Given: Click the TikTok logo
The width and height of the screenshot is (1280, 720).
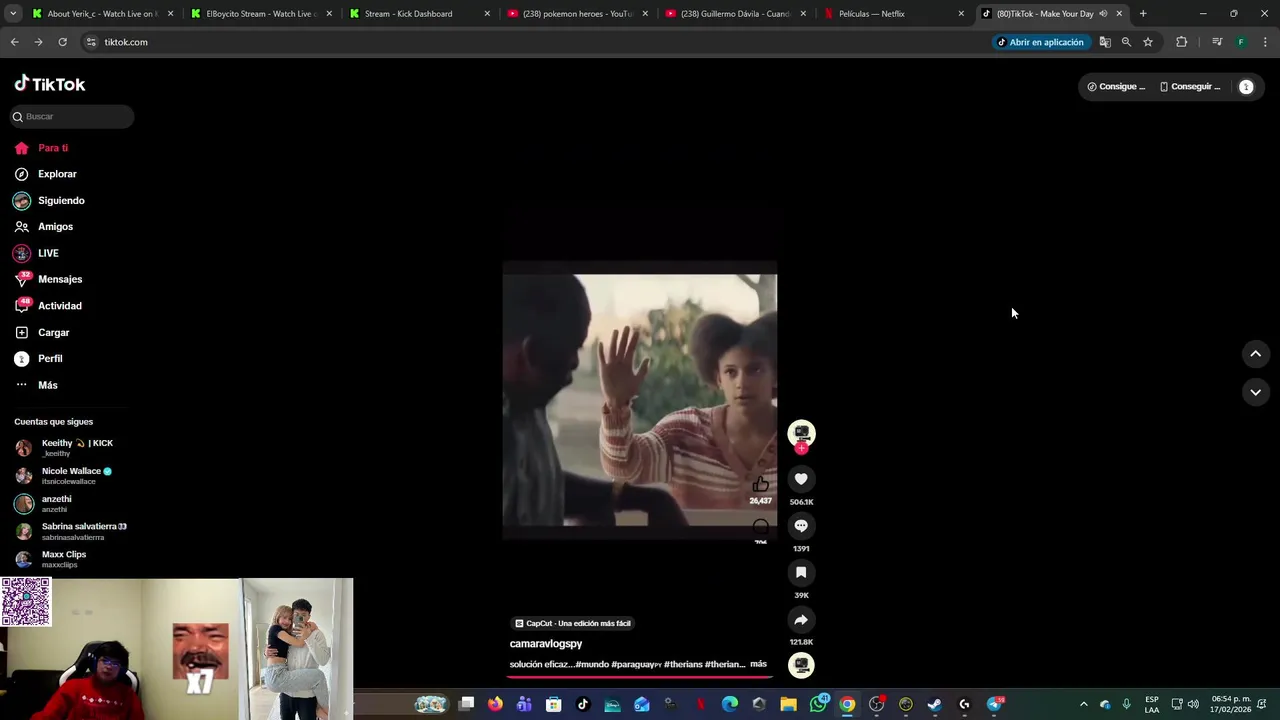Looking at the screenshot, I should [50, 84].
